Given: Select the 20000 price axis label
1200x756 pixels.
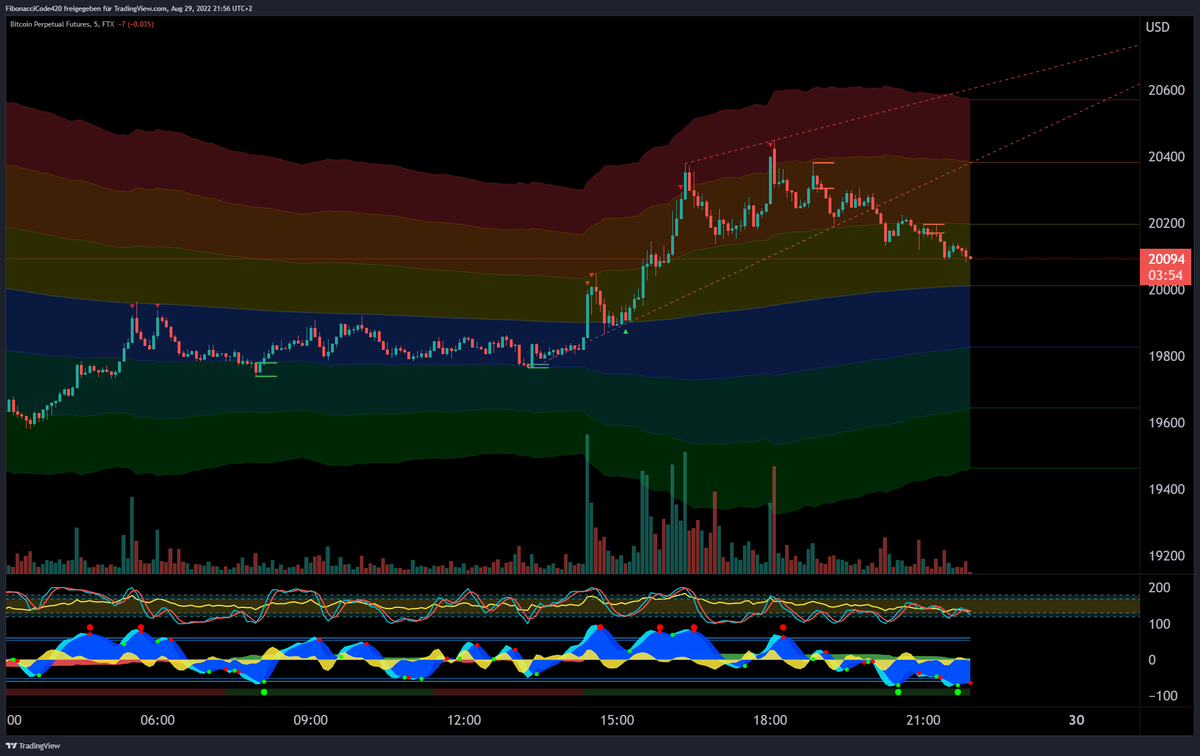Looking at the screenshot, I should point(1166,290).
